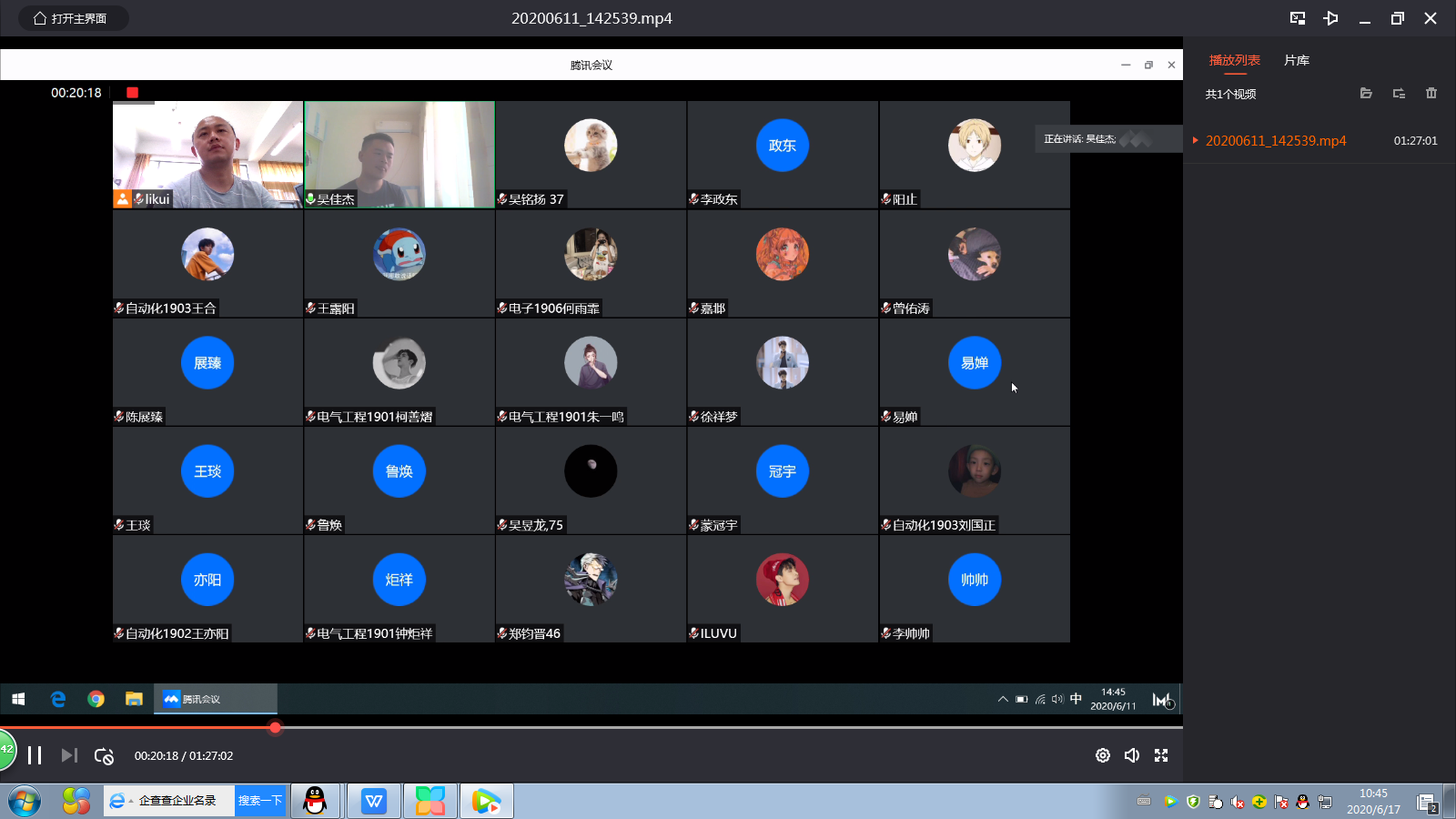
Task: Mute the player volume
Action: 1132,755
